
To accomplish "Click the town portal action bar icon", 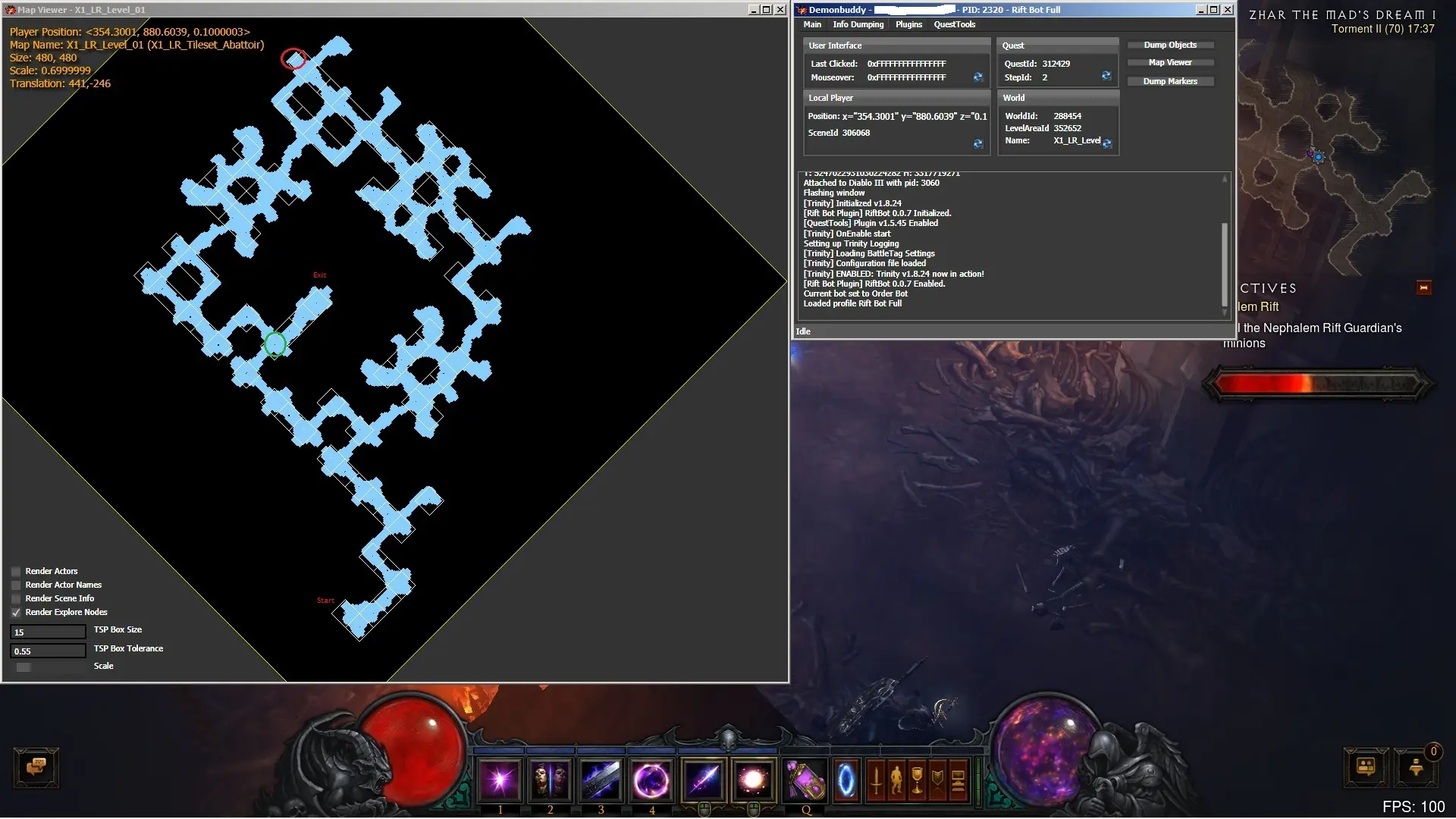I will pos(846,780).
